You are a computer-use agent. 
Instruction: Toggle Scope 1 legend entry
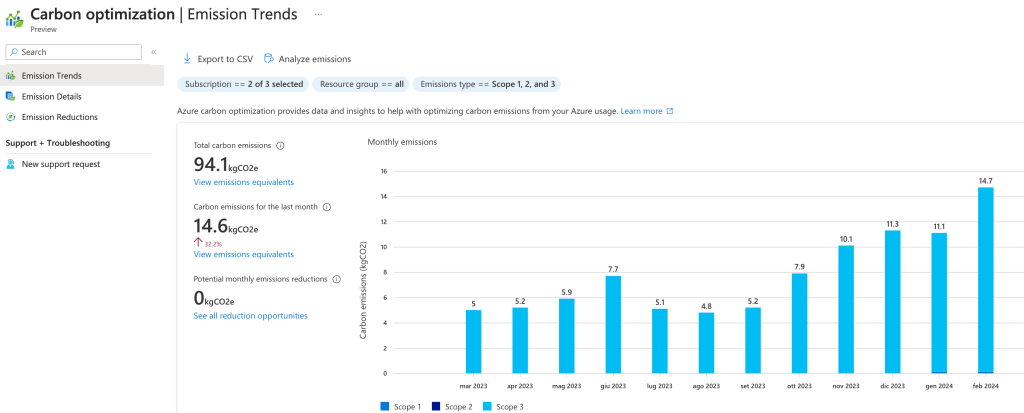(x=401, y=406)
